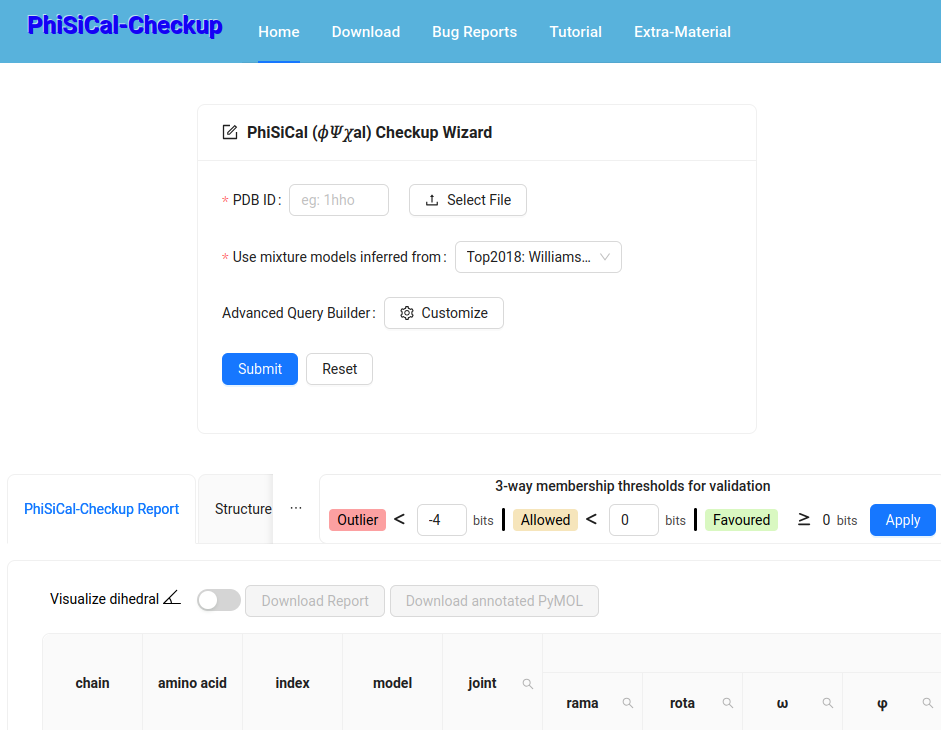The image size is (941, 730).
Task: Apply the membership thresholds
Action: (x=902, y=520)
